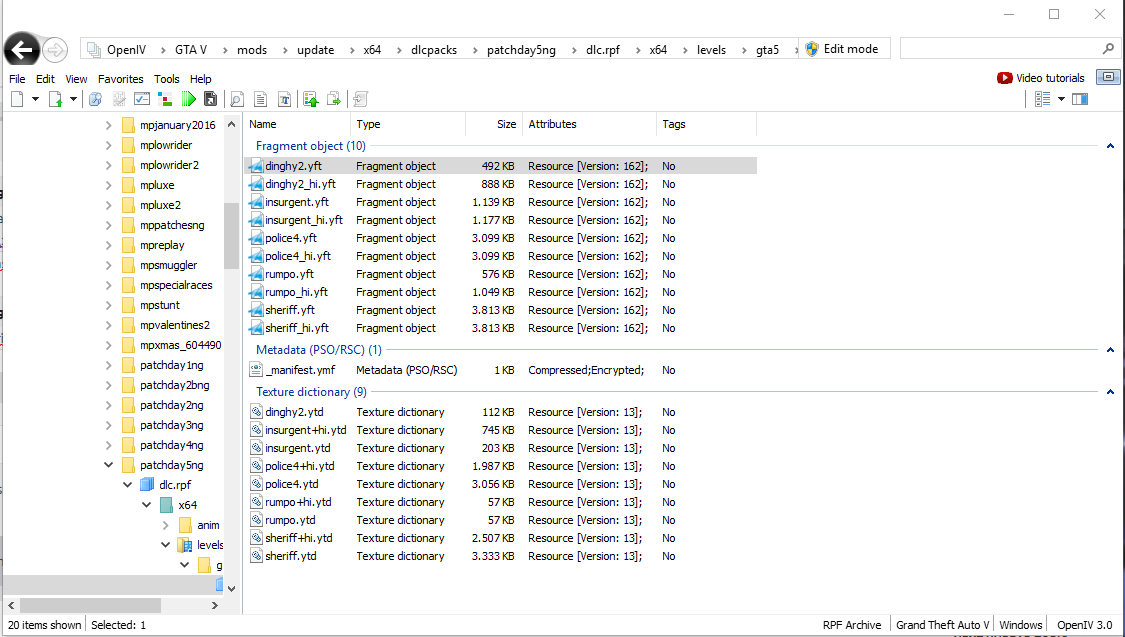The height and width of the screenshot is (637, 1125).
Task: Open the Edit menu
Action: [45, 79]
